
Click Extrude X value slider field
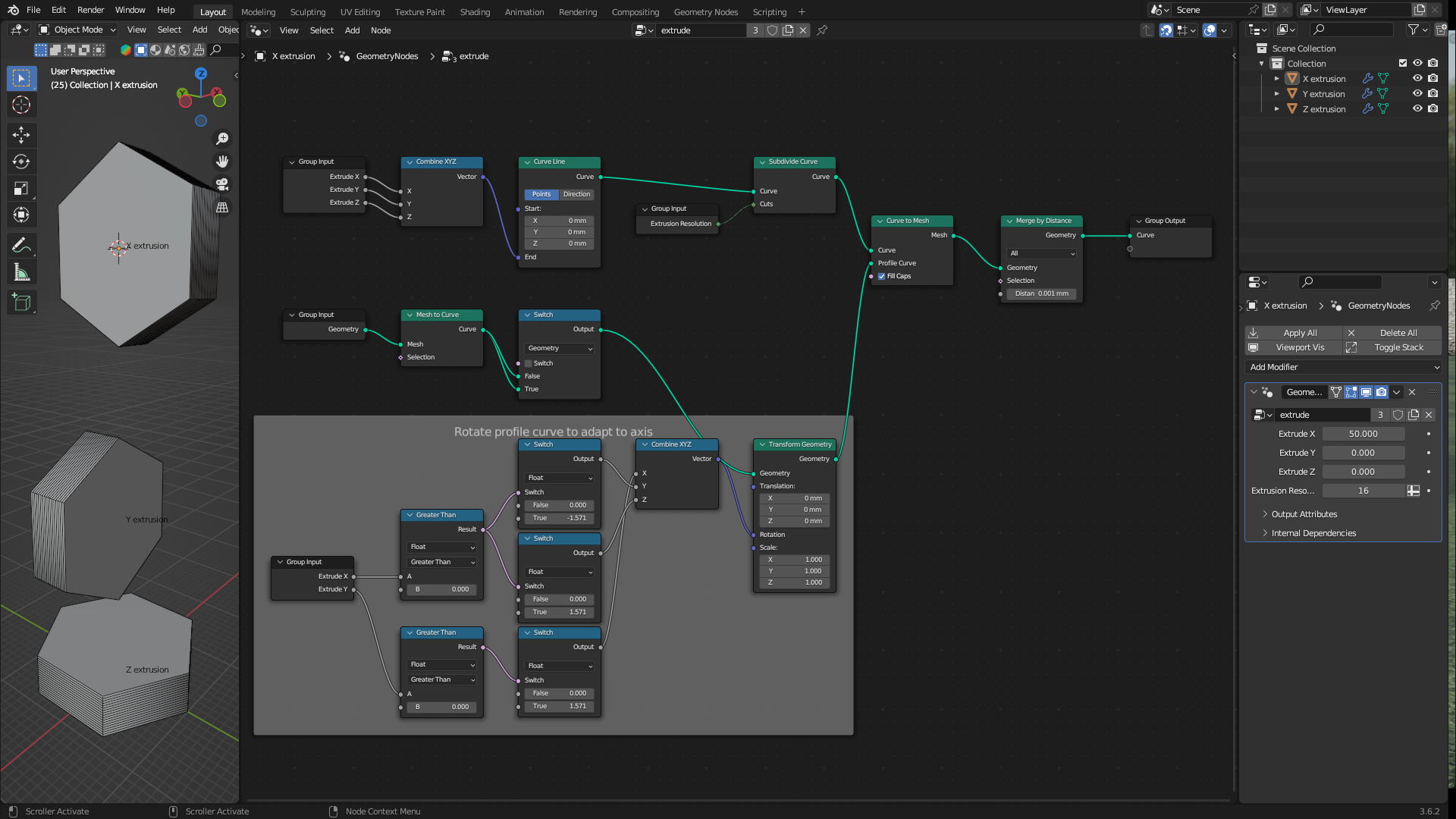tap(1363, 434)
